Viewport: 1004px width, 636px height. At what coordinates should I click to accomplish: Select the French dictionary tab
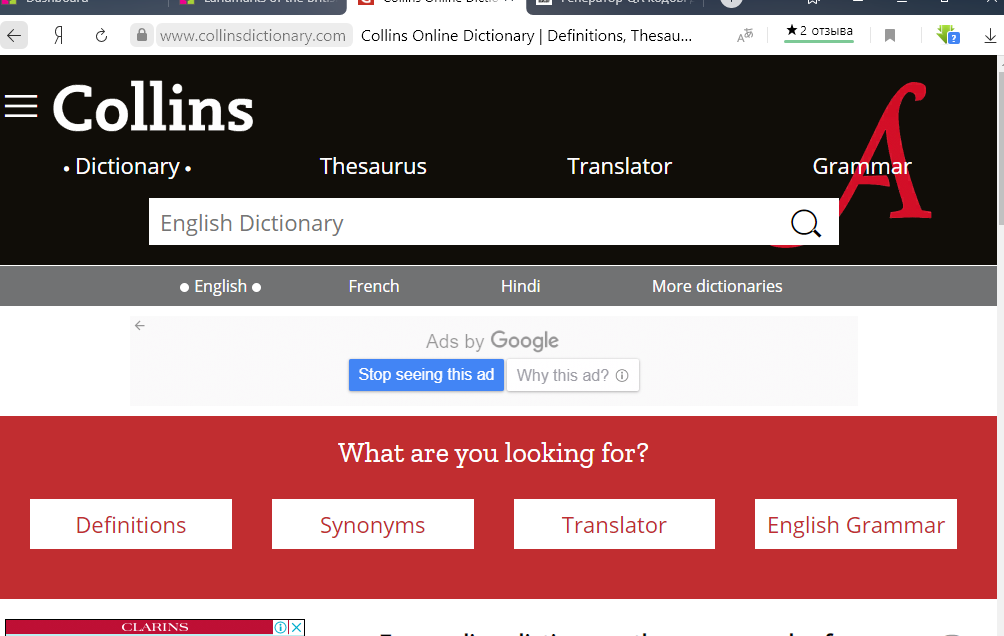pyautogui.click(x=374, y=286)
